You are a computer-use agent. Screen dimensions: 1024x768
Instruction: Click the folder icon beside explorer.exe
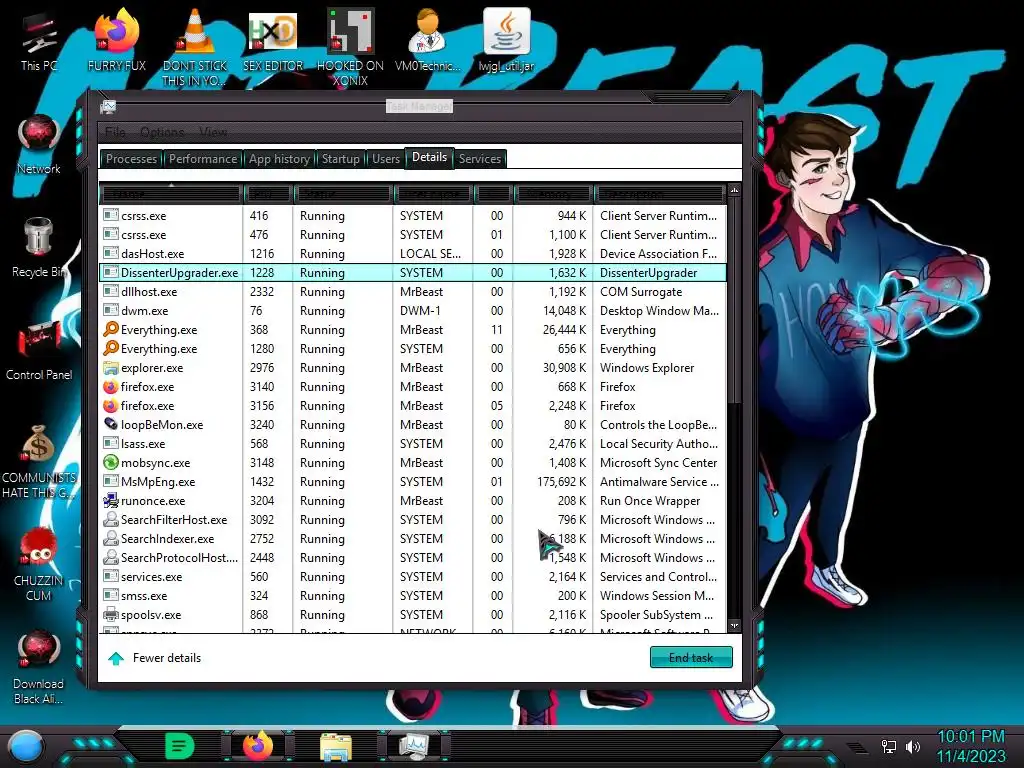[x=111, y=368]
